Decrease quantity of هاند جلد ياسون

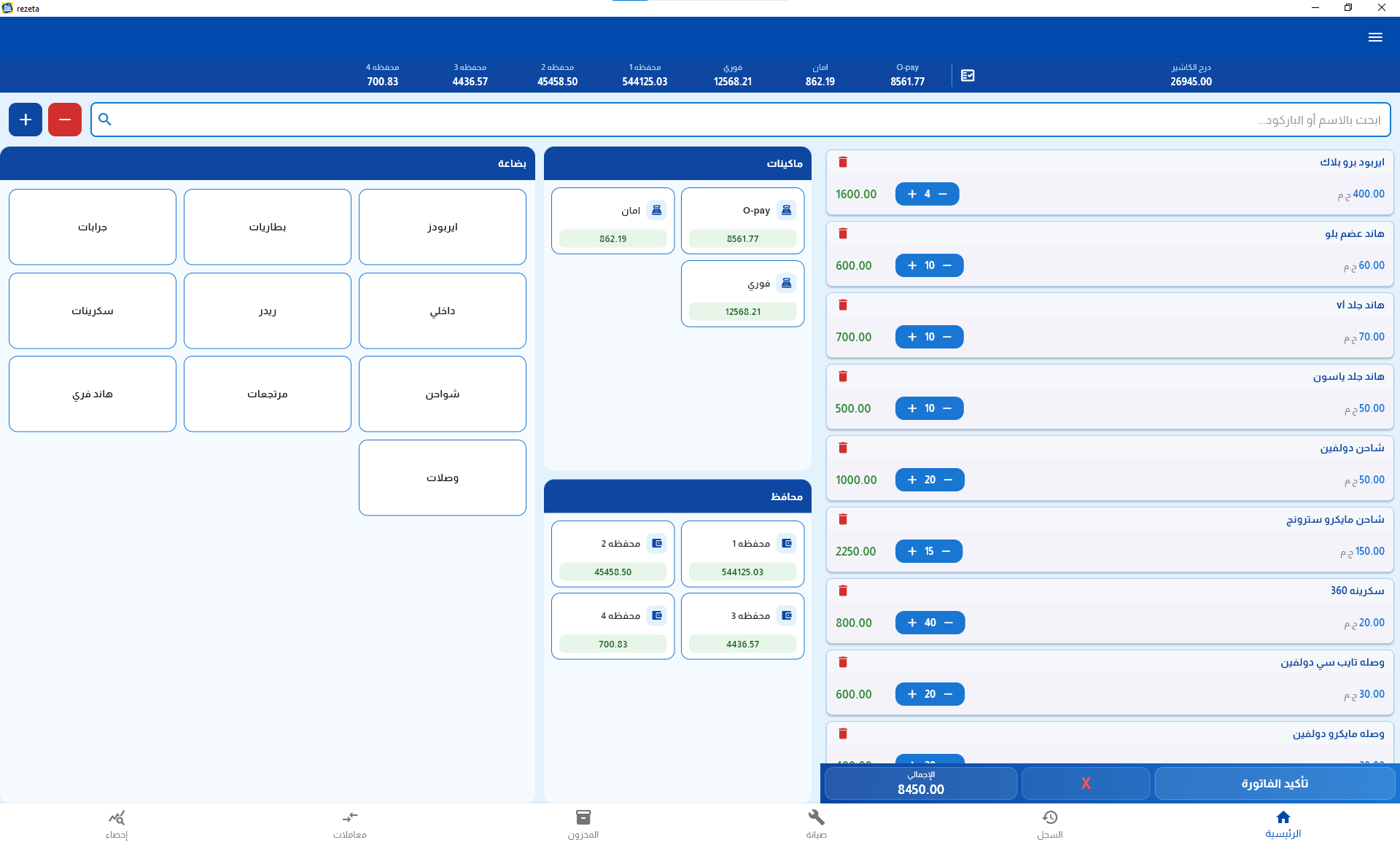[x=947, y=408]
